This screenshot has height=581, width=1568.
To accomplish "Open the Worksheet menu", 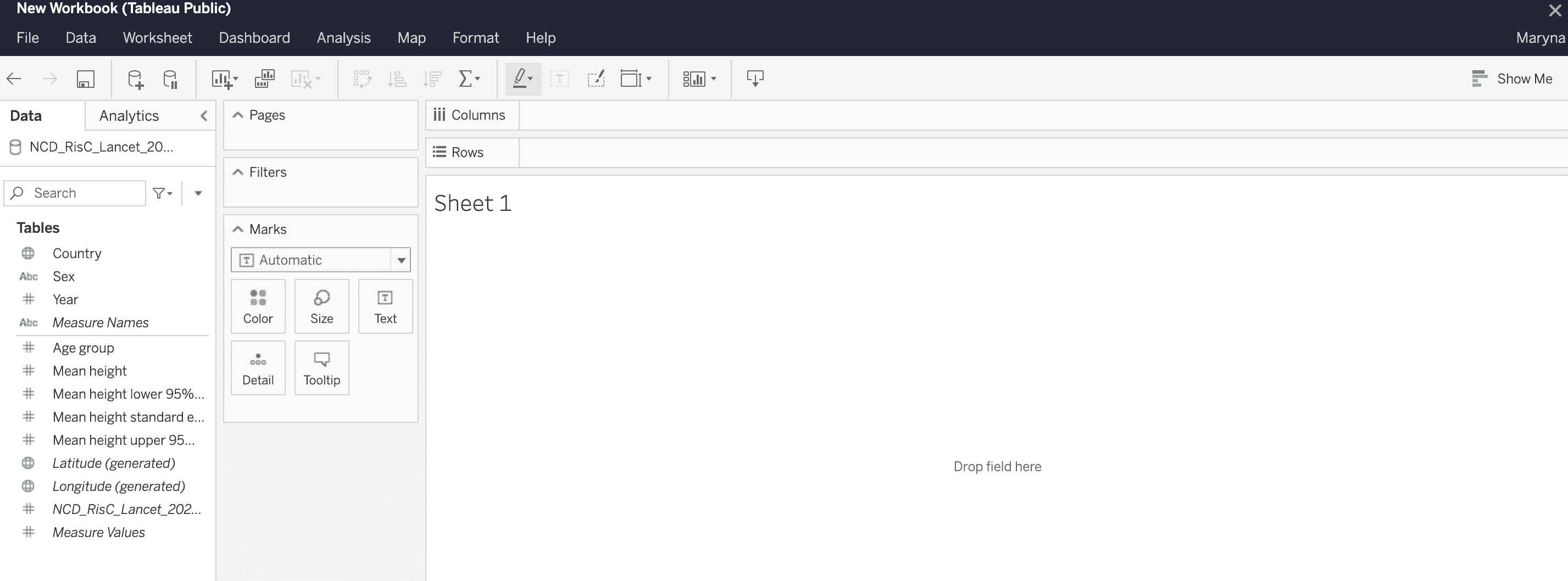I will (157, 38).
